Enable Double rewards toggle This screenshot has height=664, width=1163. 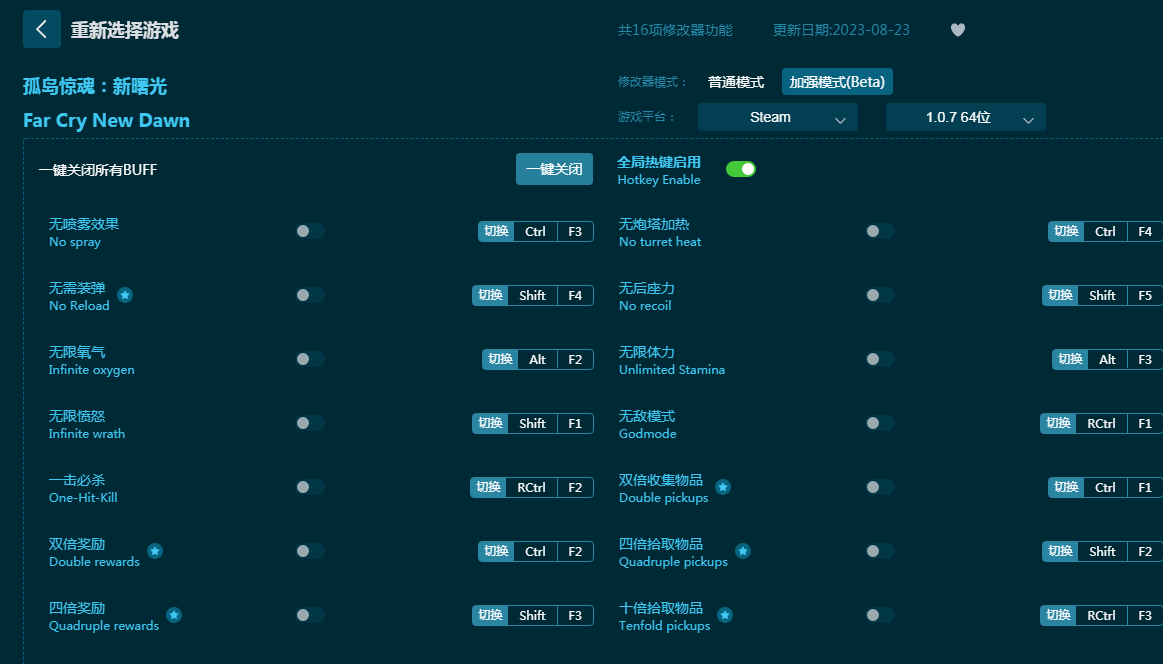[310, 551]
